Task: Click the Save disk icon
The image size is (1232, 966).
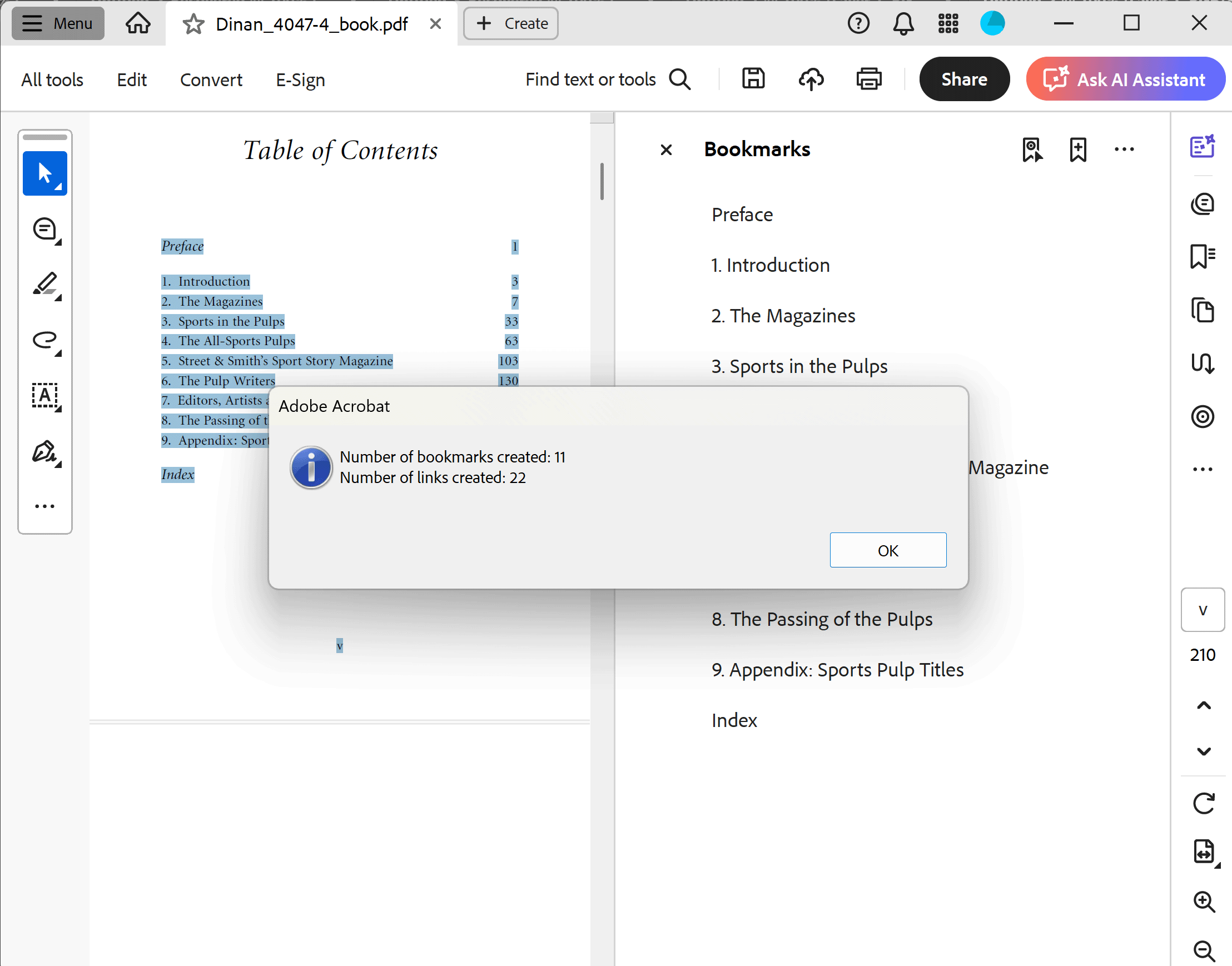Action: 753,78
